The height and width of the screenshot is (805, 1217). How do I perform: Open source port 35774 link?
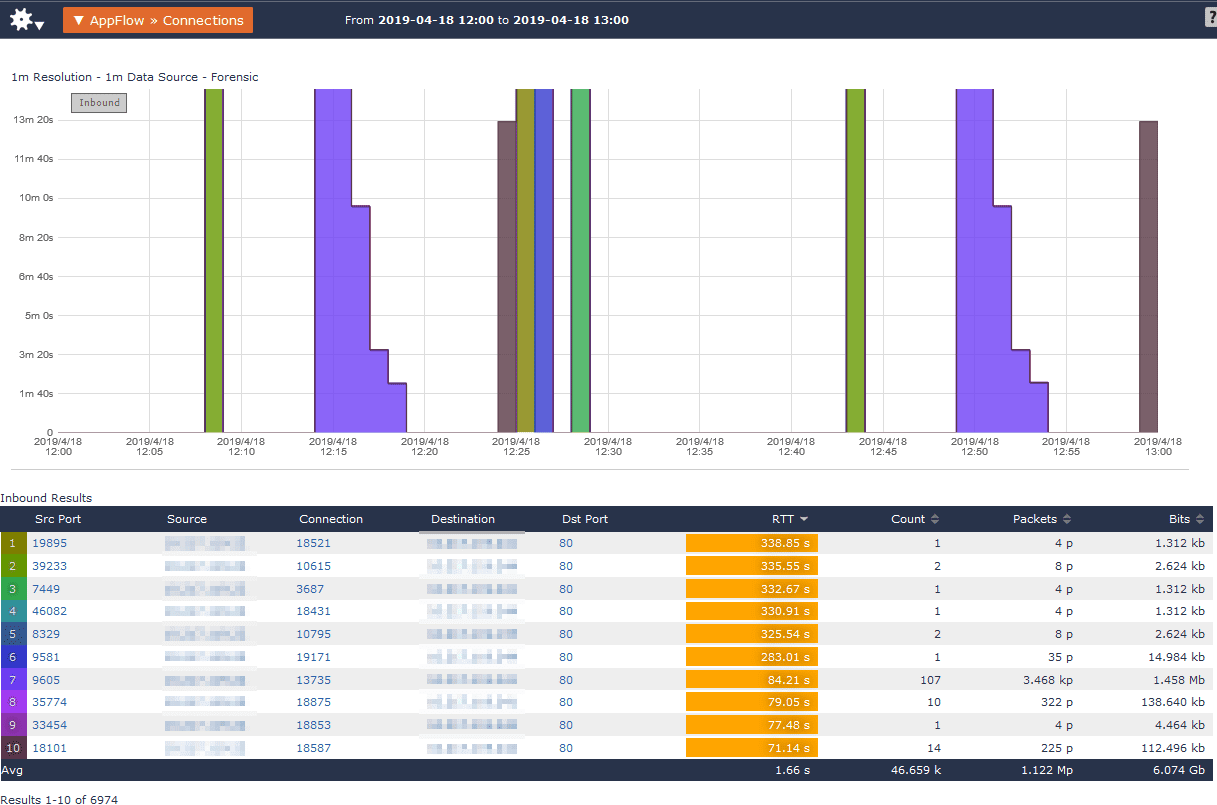[50, 702]
